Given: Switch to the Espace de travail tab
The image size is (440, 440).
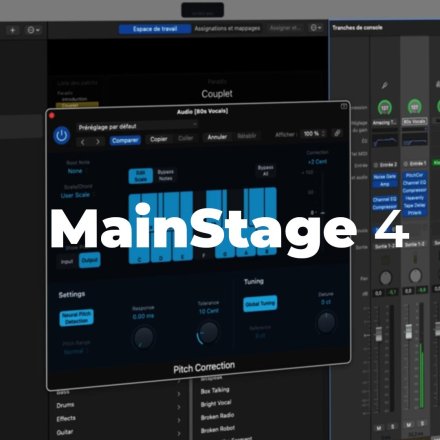Looking at the screenshot, I should coord(155,29).
